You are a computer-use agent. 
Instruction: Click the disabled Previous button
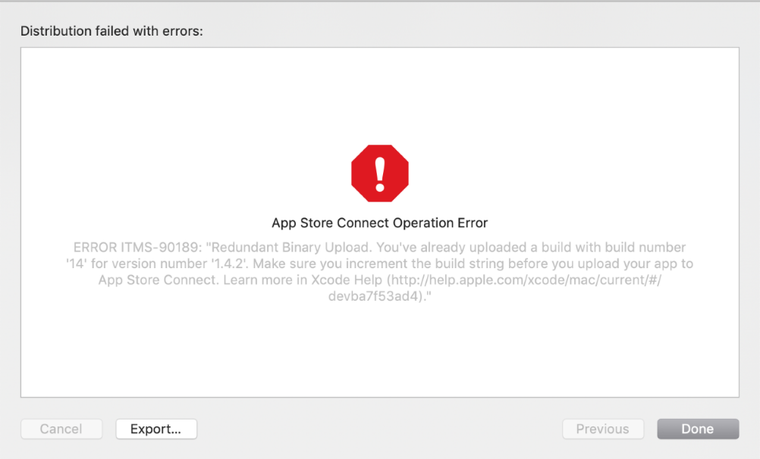pyautogui.click(x=602, y=429)
